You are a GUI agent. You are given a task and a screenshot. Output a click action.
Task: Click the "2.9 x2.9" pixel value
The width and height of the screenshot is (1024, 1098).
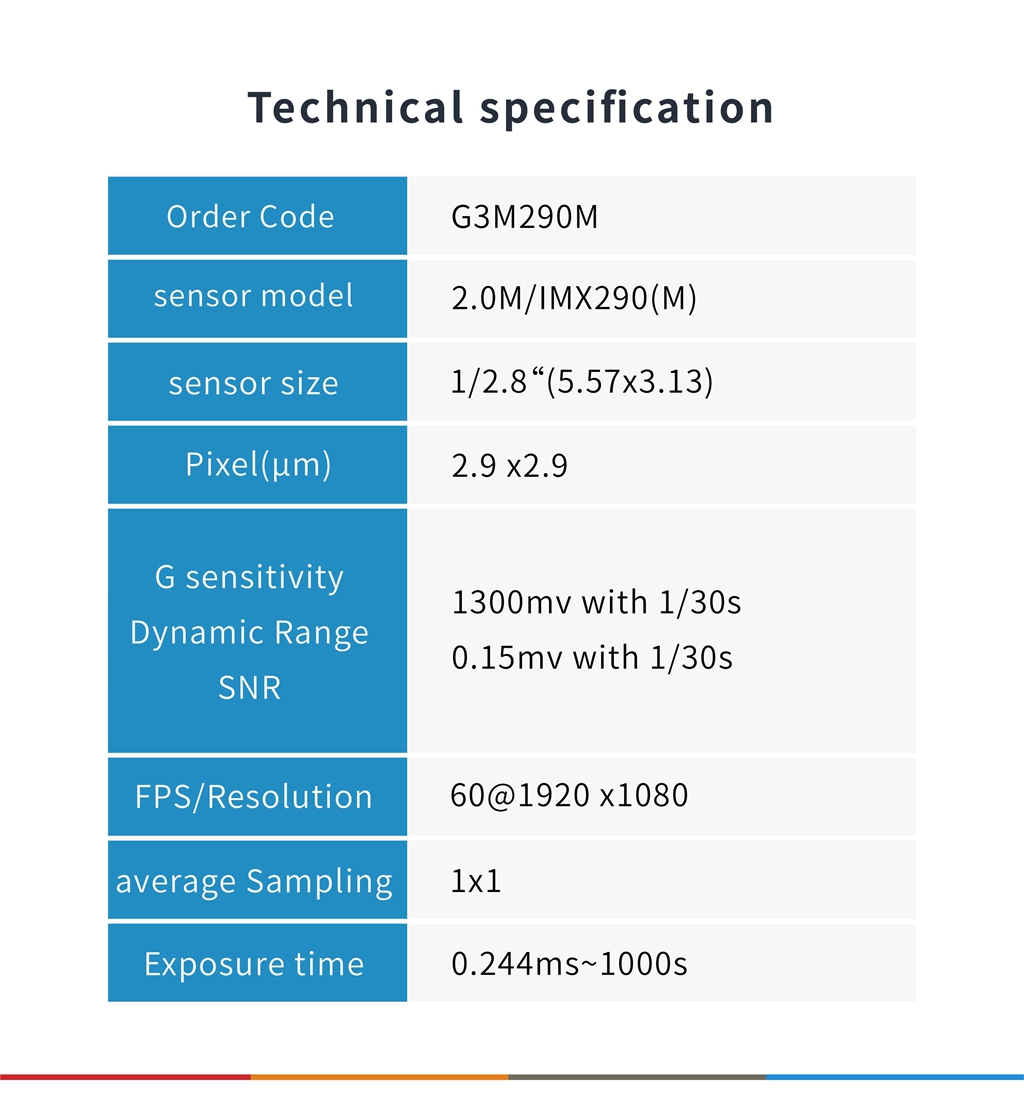pyautogui.click(x=509, y=466)
